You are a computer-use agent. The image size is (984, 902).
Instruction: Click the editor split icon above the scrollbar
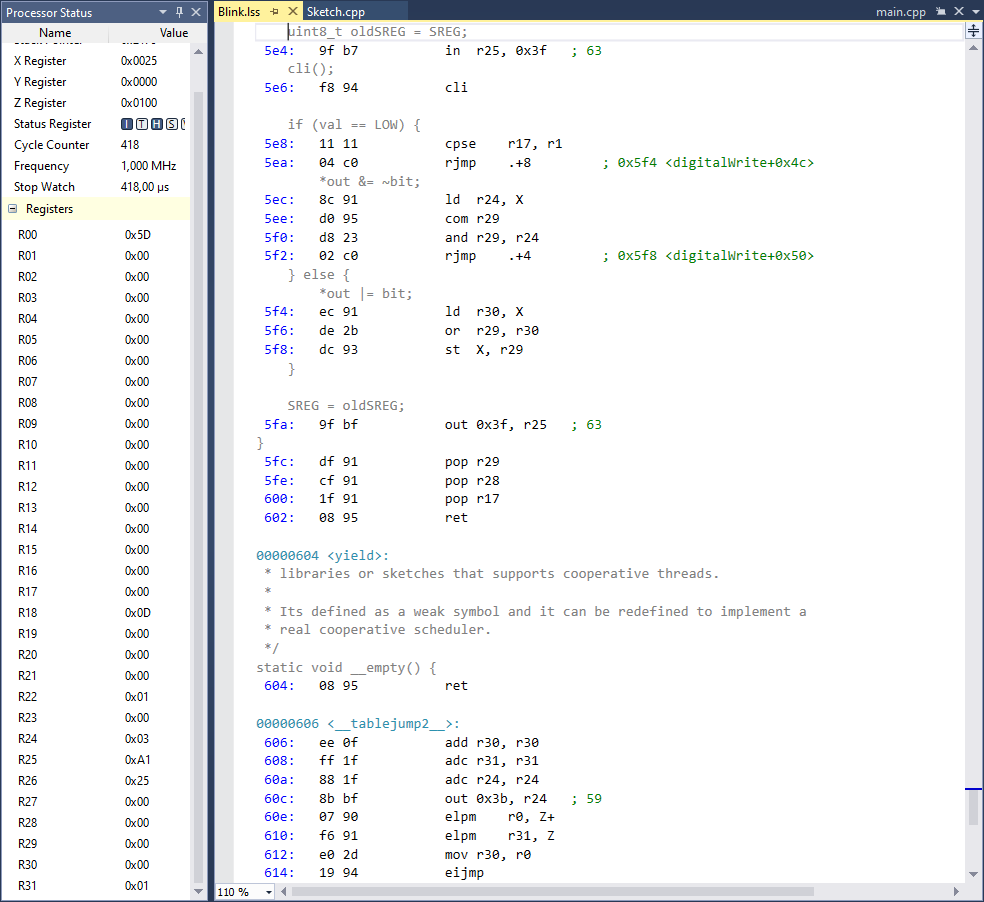[x=973, y=31]
